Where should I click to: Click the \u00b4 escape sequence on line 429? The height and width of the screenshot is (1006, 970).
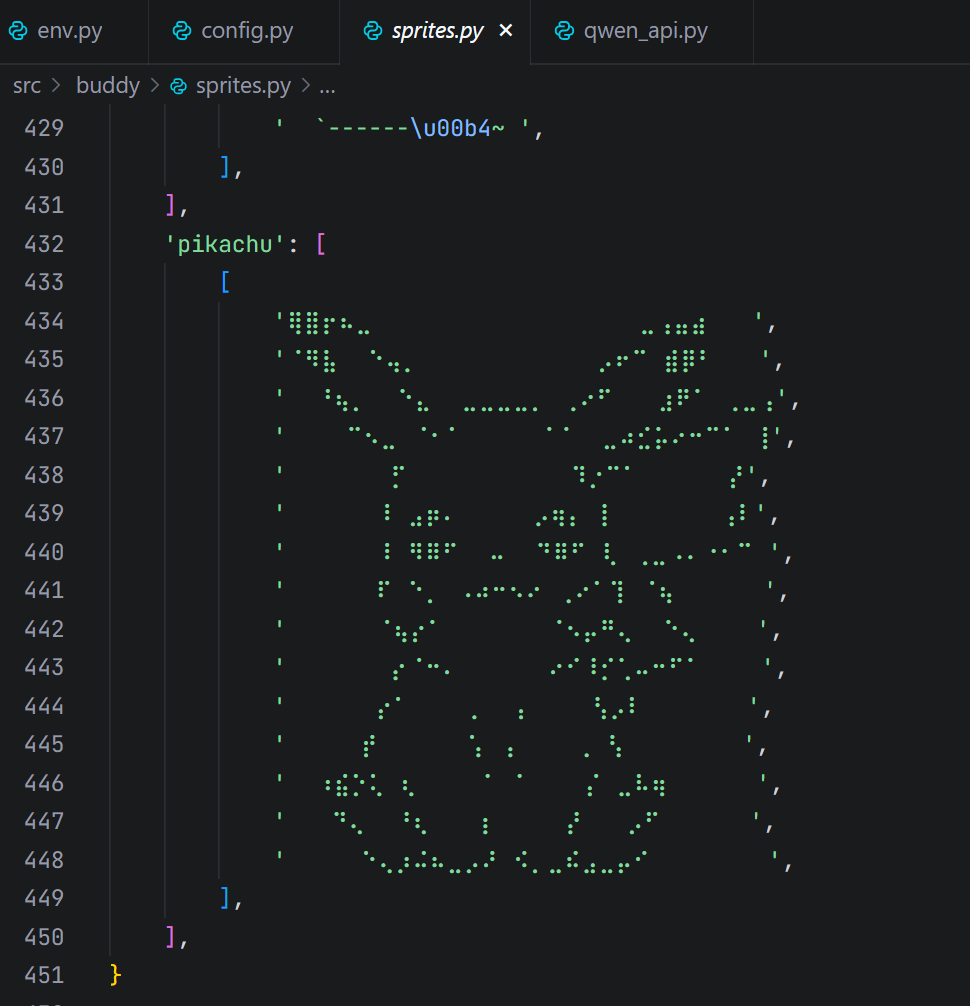tap(450, 128)
